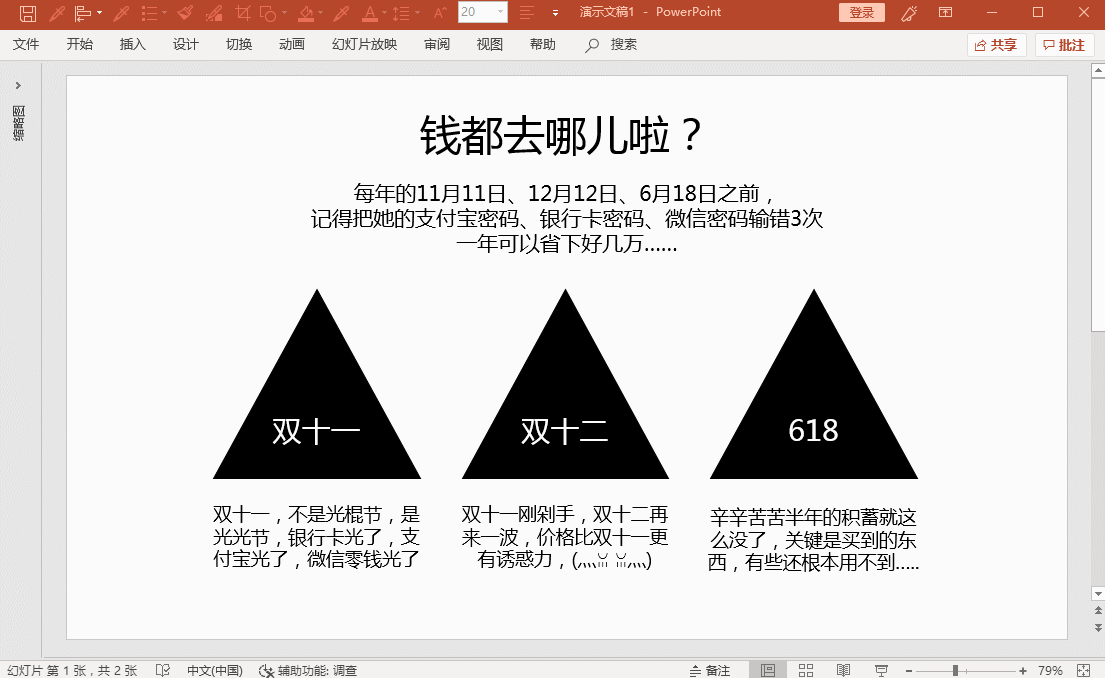Image resolution: width=1105 pixels, height=678 pixels.
Task: Open the font color dropdown arrow
Action: click(384, 13)
